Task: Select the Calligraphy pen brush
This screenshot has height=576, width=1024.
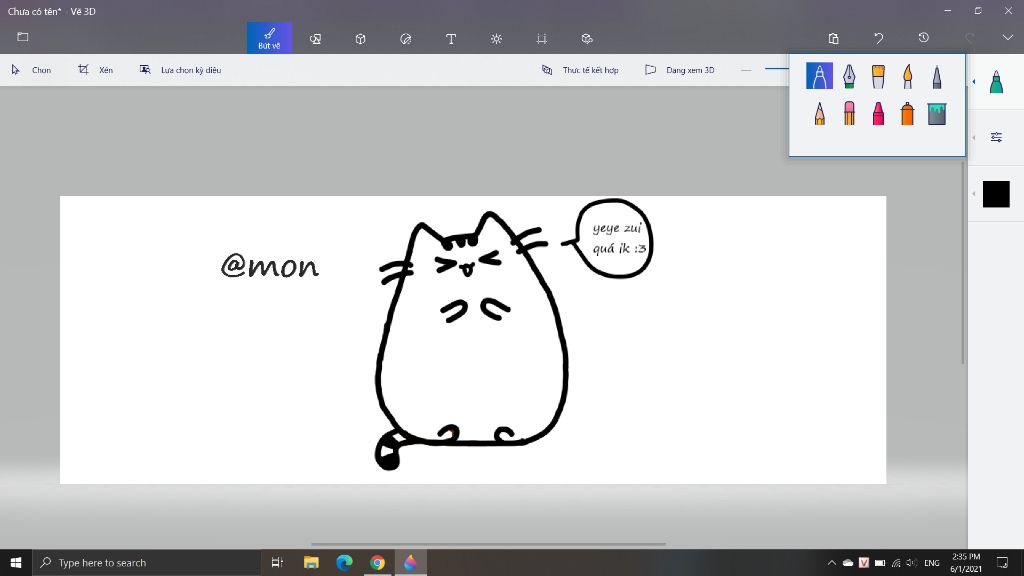Action: 849,76
